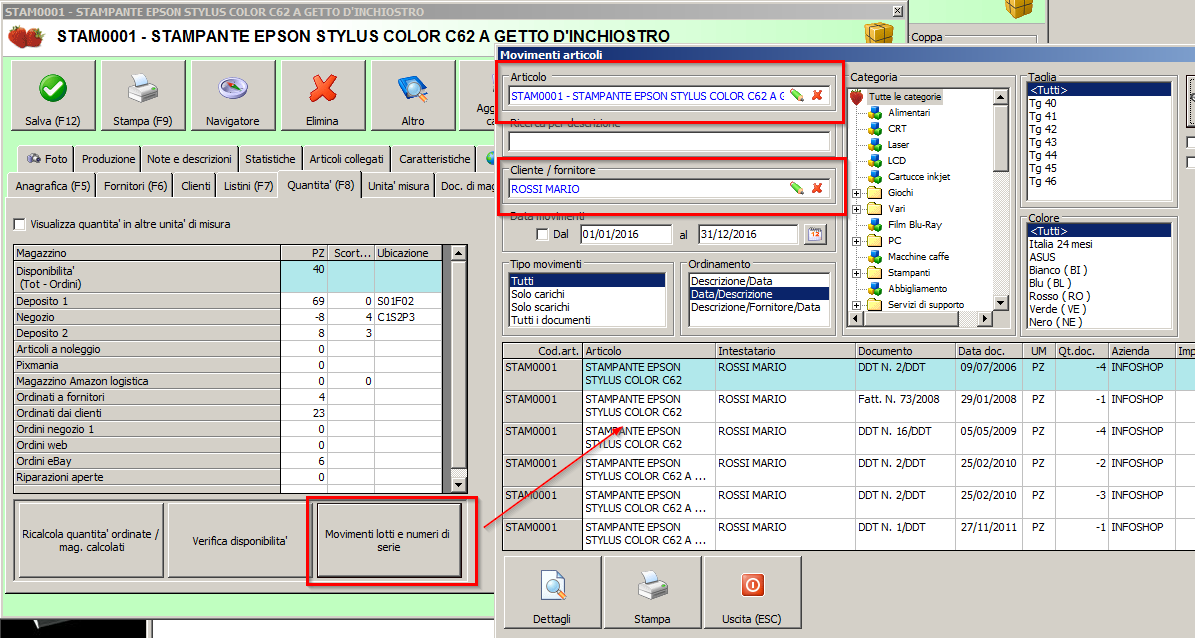Expand the Vari category node
The image size is (1195, 638).
[x=857, y=209]
